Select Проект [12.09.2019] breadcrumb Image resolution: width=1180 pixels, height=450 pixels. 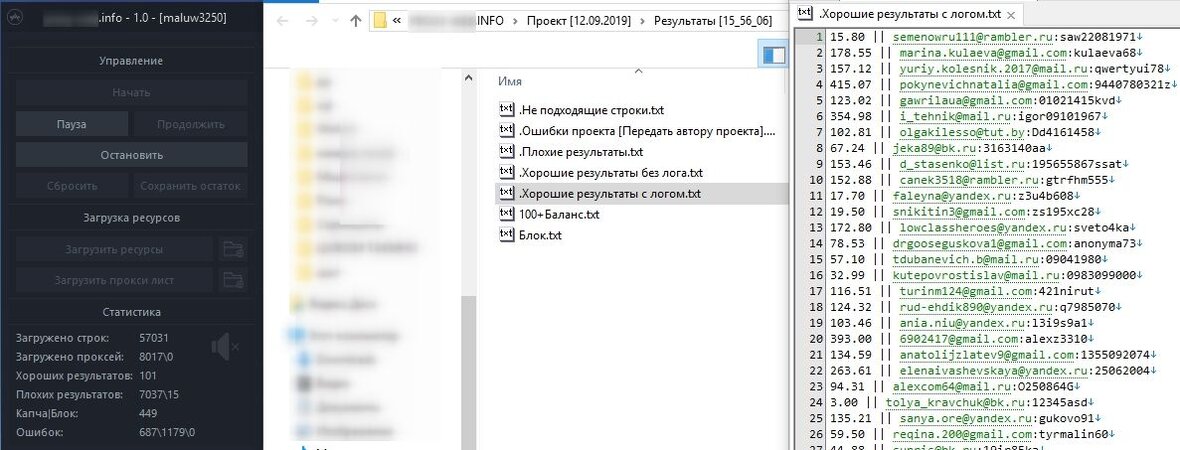[x=579, y=21]
